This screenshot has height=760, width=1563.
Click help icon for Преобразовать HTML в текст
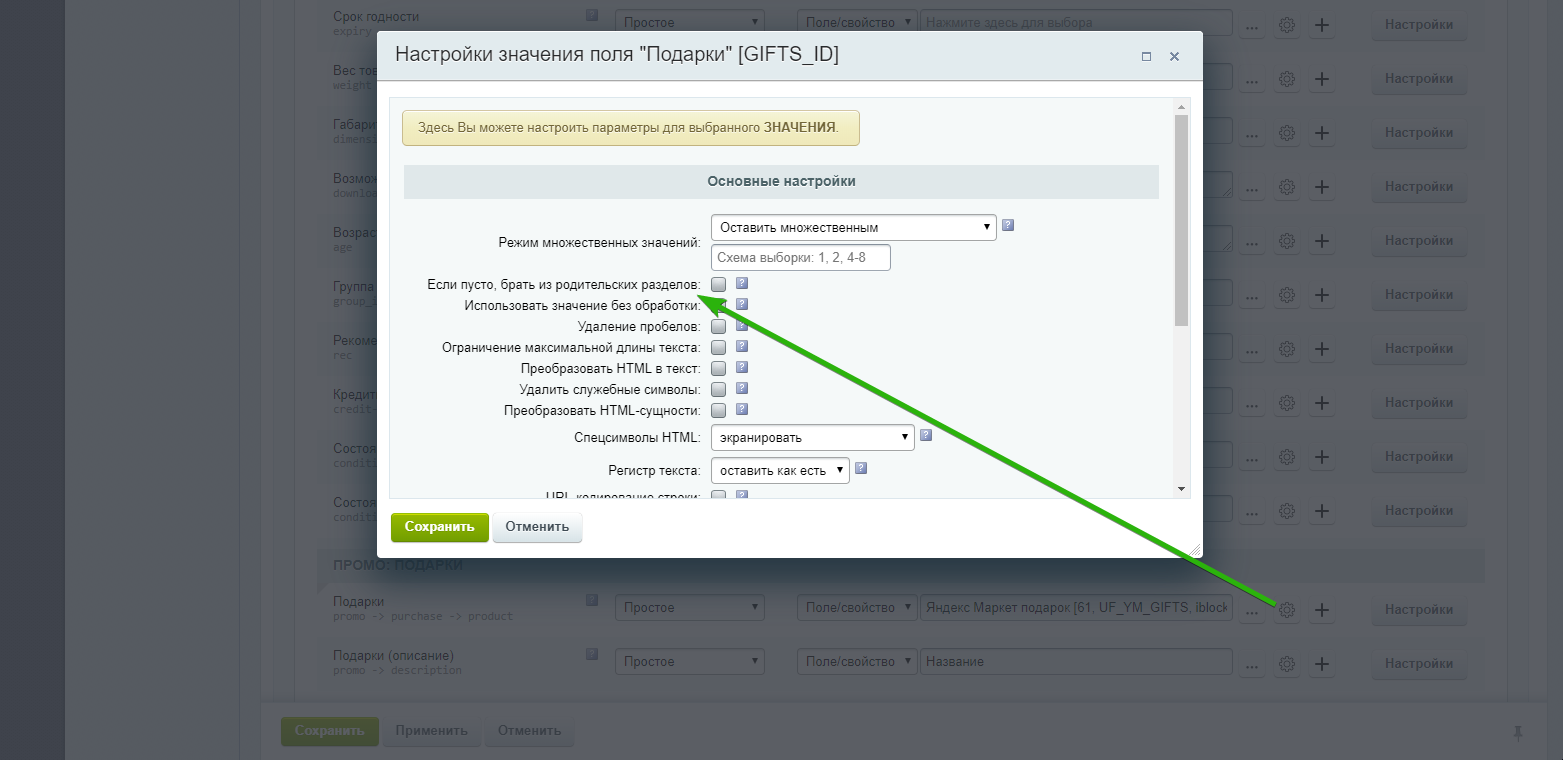(x=742, y=367)
